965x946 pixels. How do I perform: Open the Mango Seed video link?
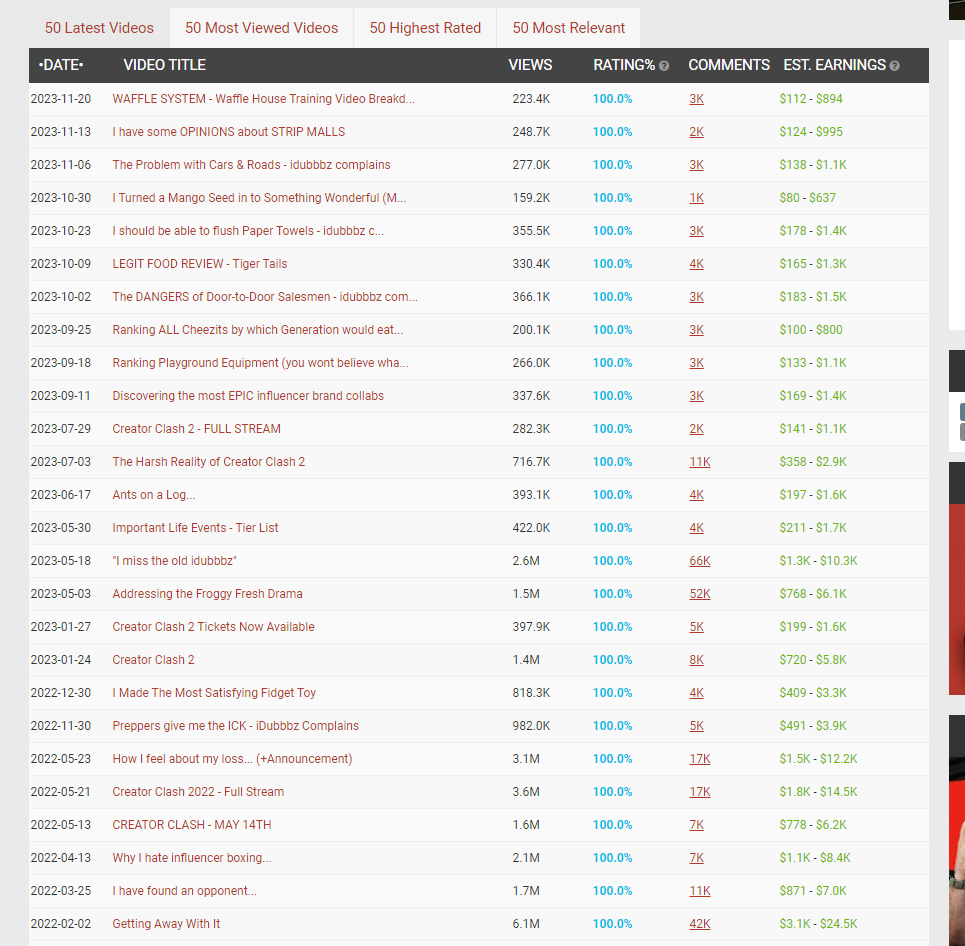(x=259, y=198)
